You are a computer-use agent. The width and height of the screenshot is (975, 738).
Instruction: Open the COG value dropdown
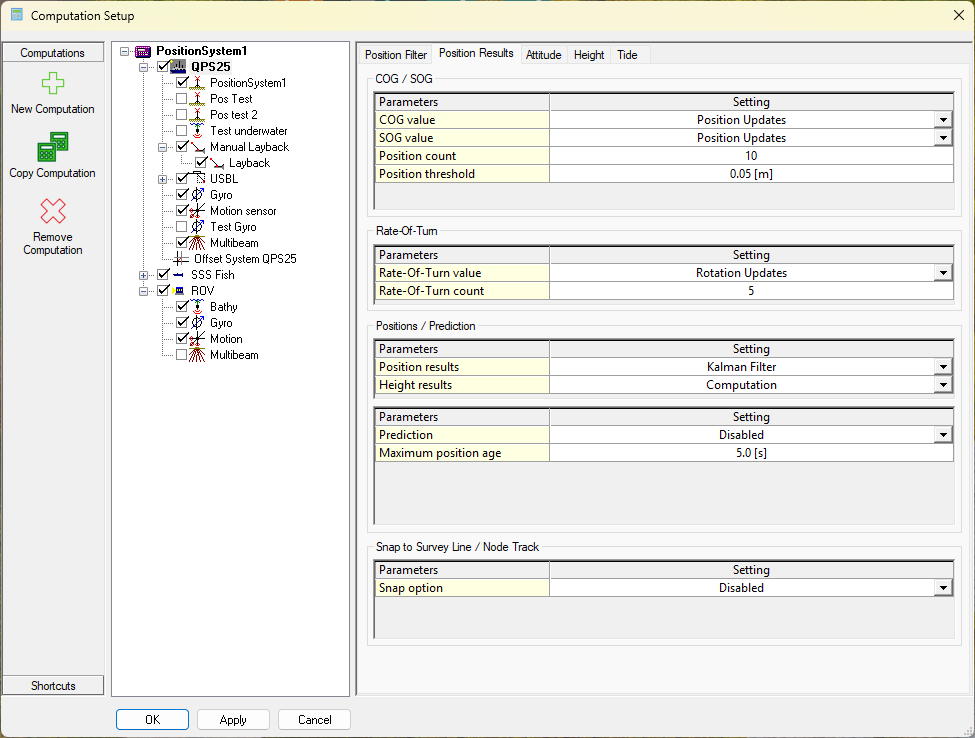[942, 120]
